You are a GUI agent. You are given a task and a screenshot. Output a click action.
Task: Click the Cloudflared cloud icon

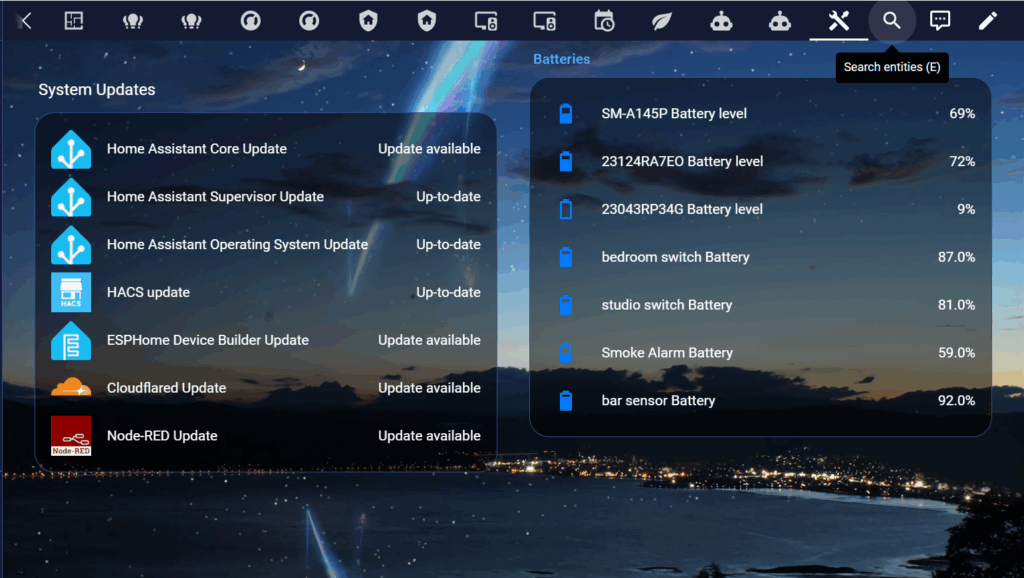[71, 387]
